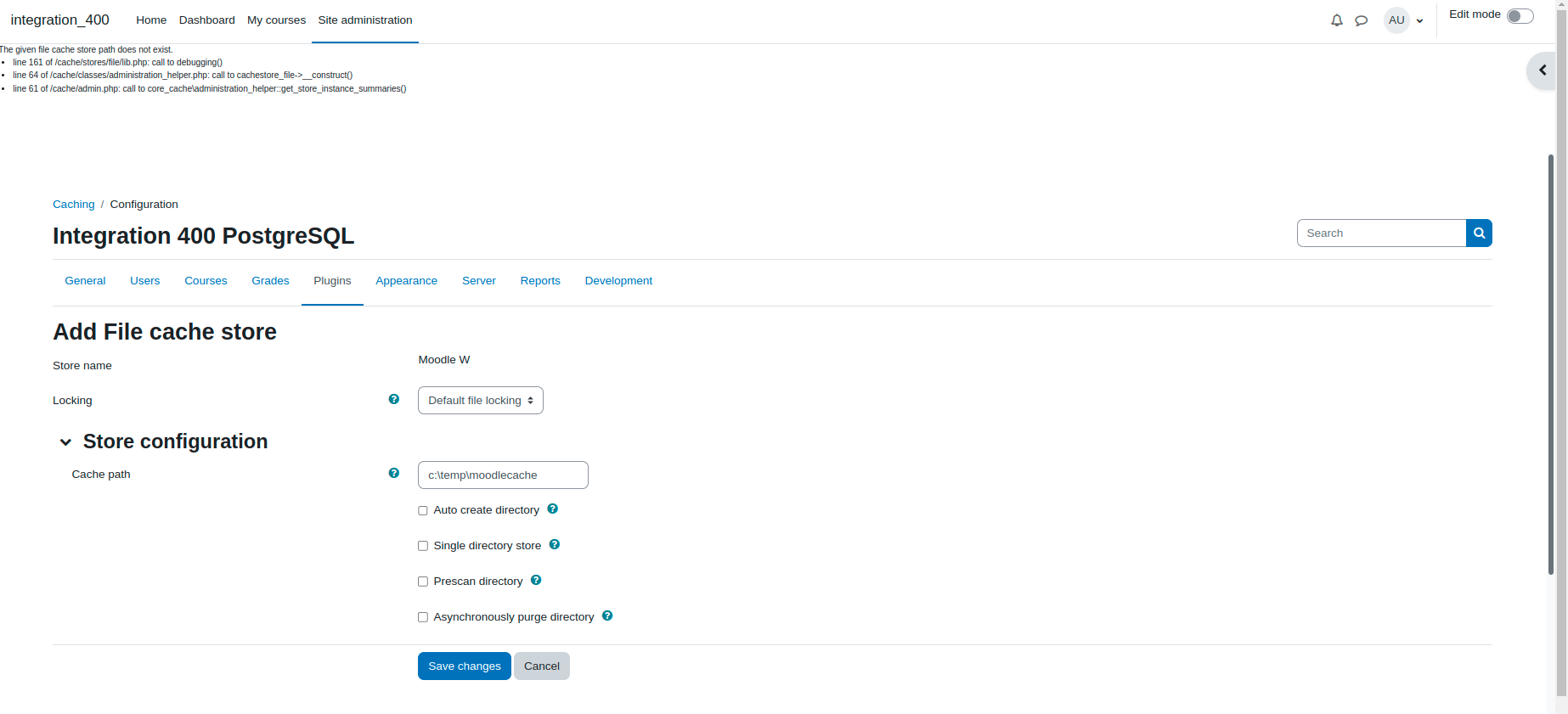Open the messaging speech bubble icon
1568x714 pixels.
pos(1361,20)
